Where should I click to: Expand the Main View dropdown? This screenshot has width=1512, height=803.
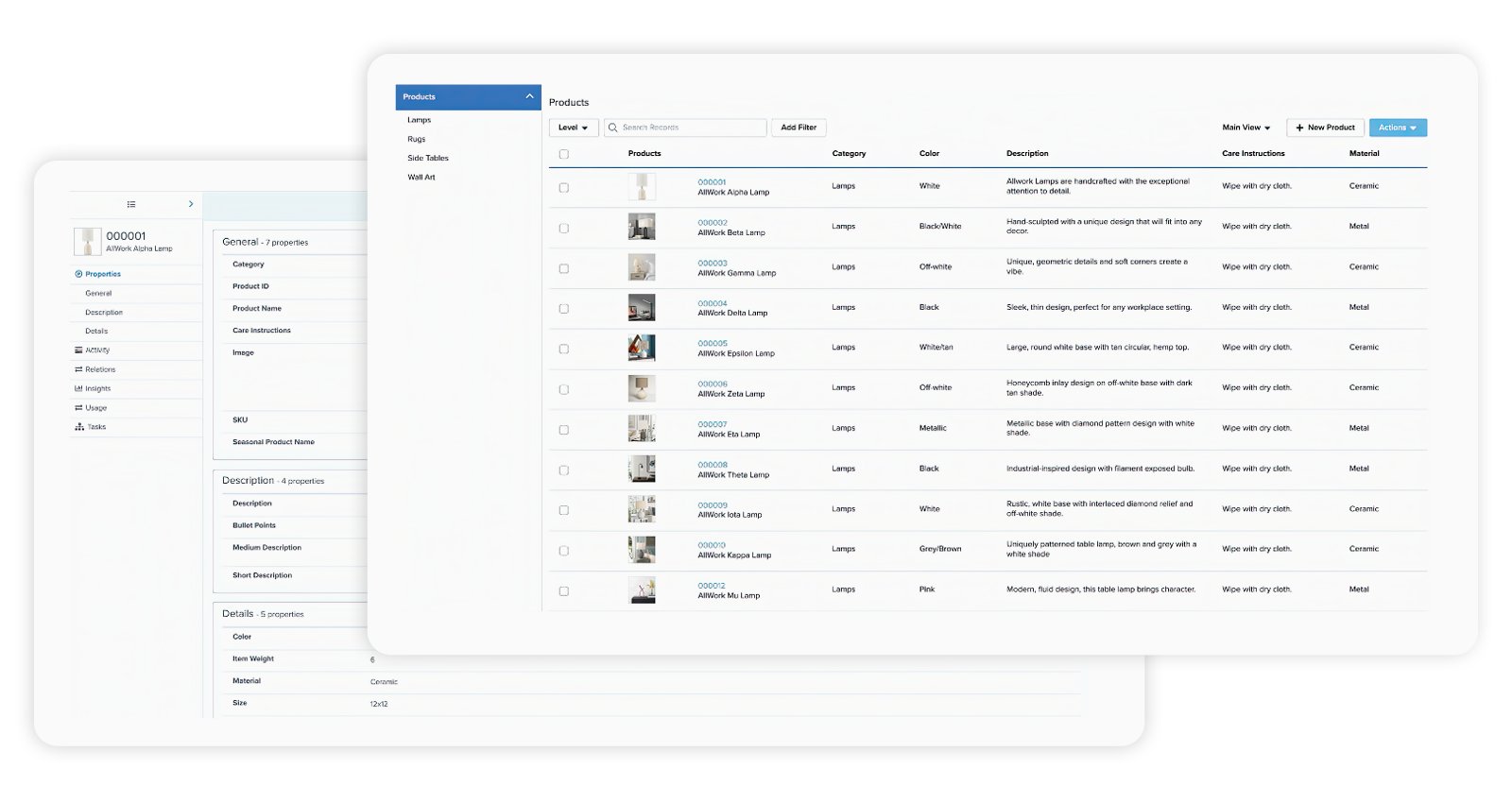pyautogui.click(x=1246, y=128)
